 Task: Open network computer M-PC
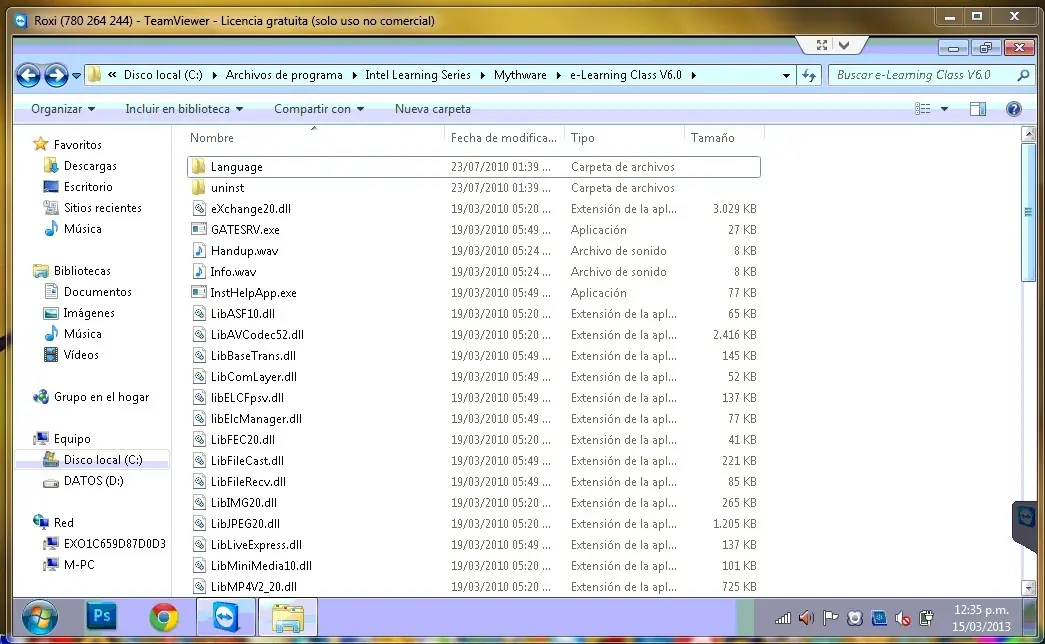point(79,565)
